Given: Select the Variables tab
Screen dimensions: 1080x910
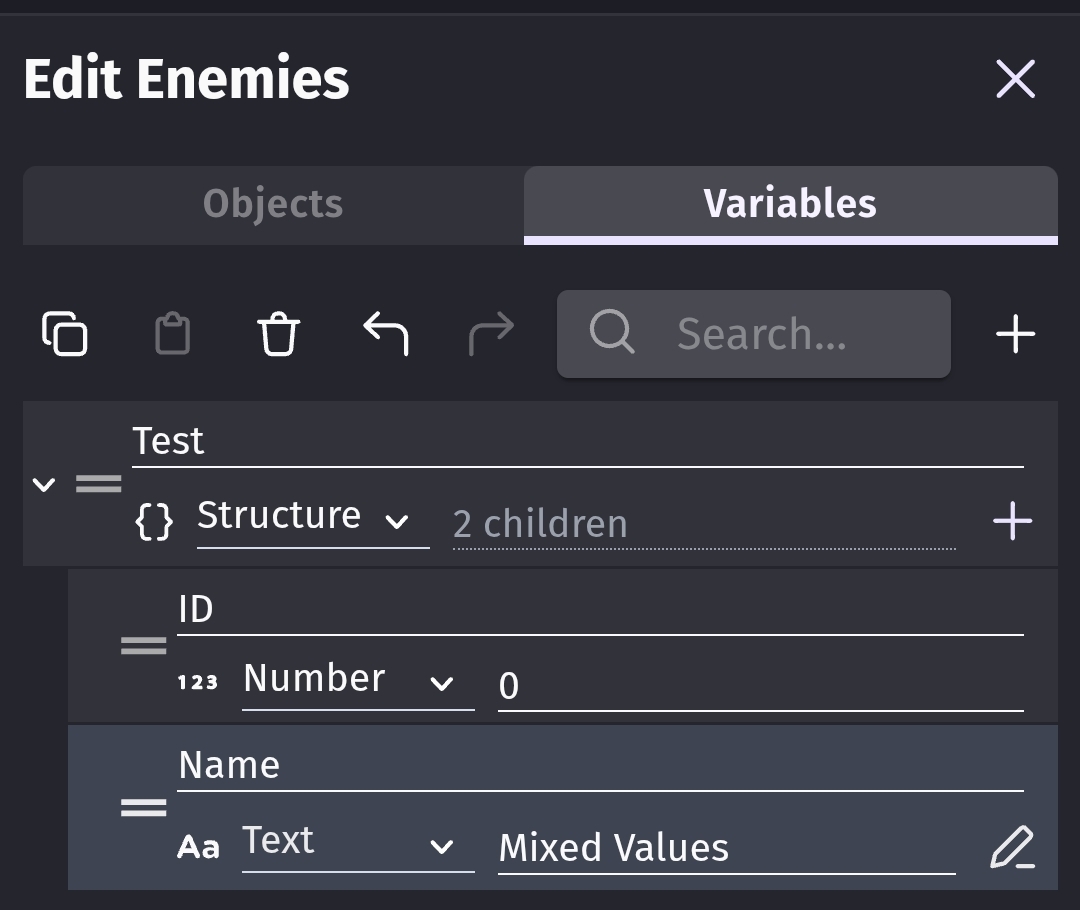Looking at the screenshot, I should click(x=790, y=205).
